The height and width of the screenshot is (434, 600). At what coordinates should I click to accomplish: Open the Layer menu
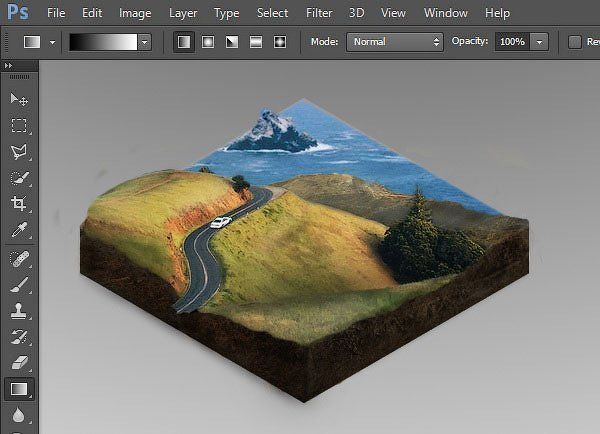[x=183, y=13]
